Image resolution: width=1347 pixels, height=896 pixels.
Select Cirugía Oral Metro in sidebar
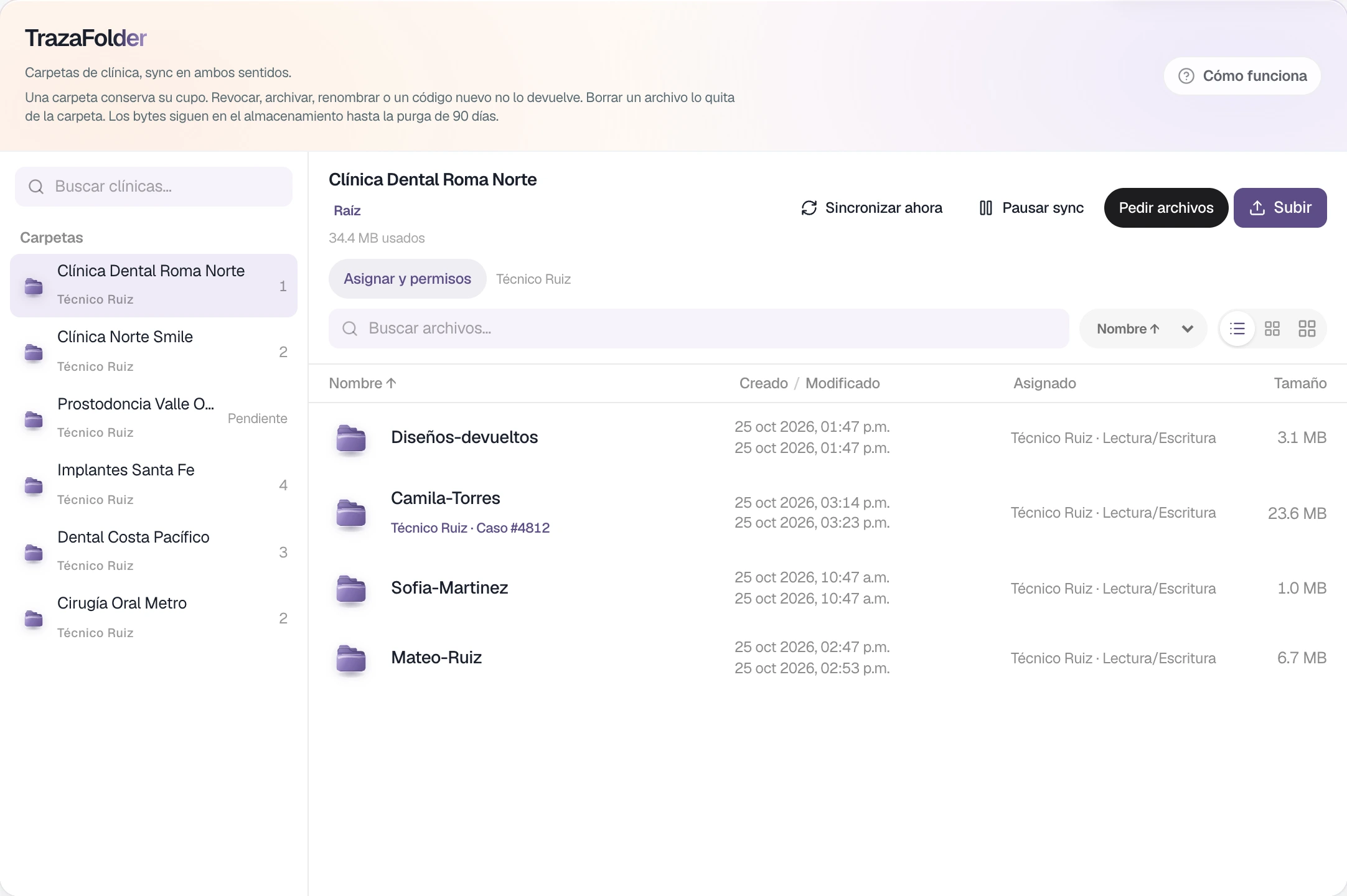tap(154, 618)
